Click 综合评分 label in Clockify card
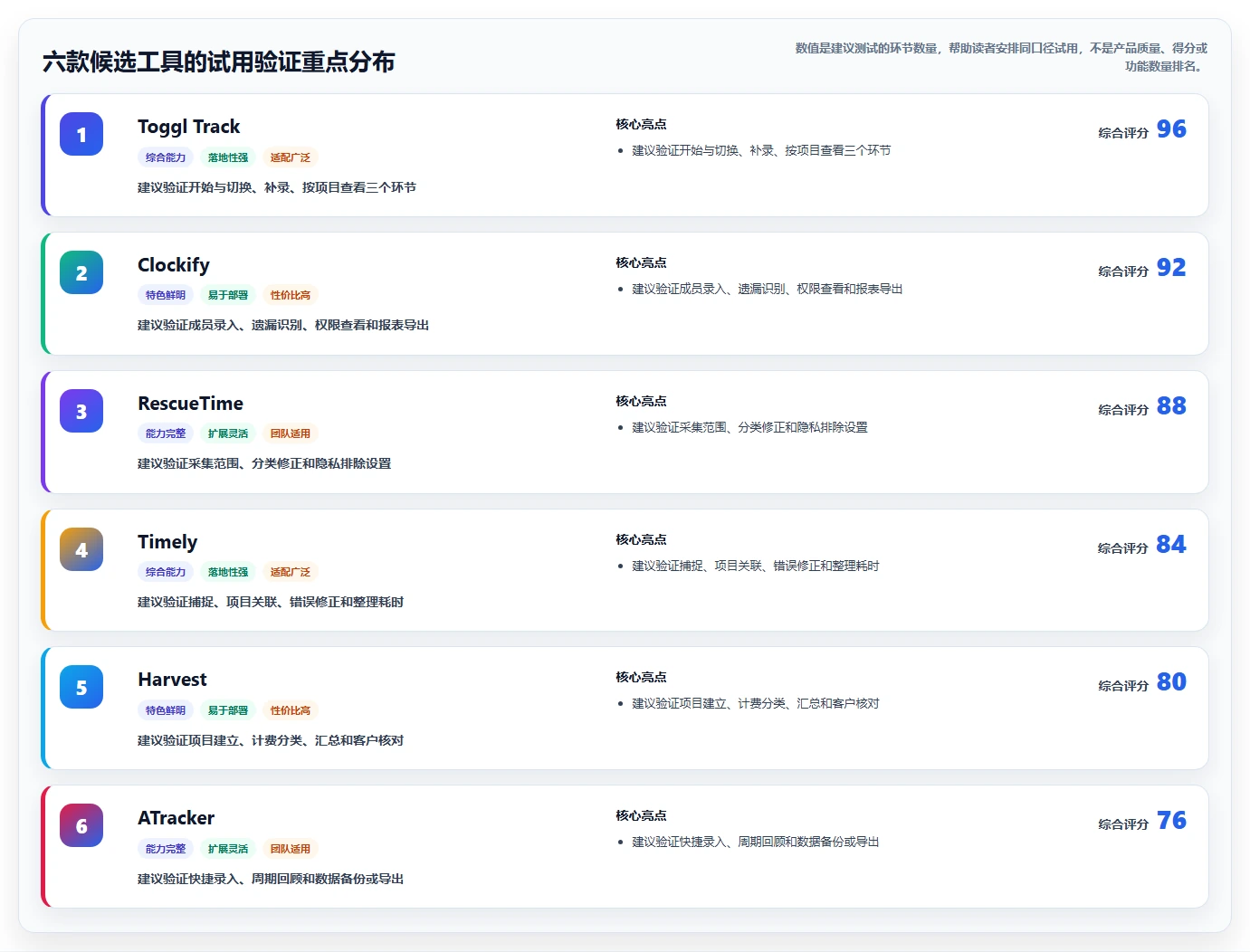The image size is (1250, 952). point(1123,271)
